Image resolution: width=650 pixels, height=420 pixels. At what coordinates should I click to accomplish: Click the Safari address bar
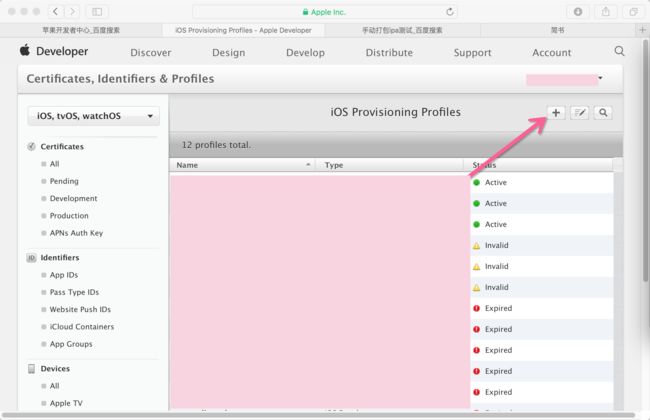coord(325,12)
